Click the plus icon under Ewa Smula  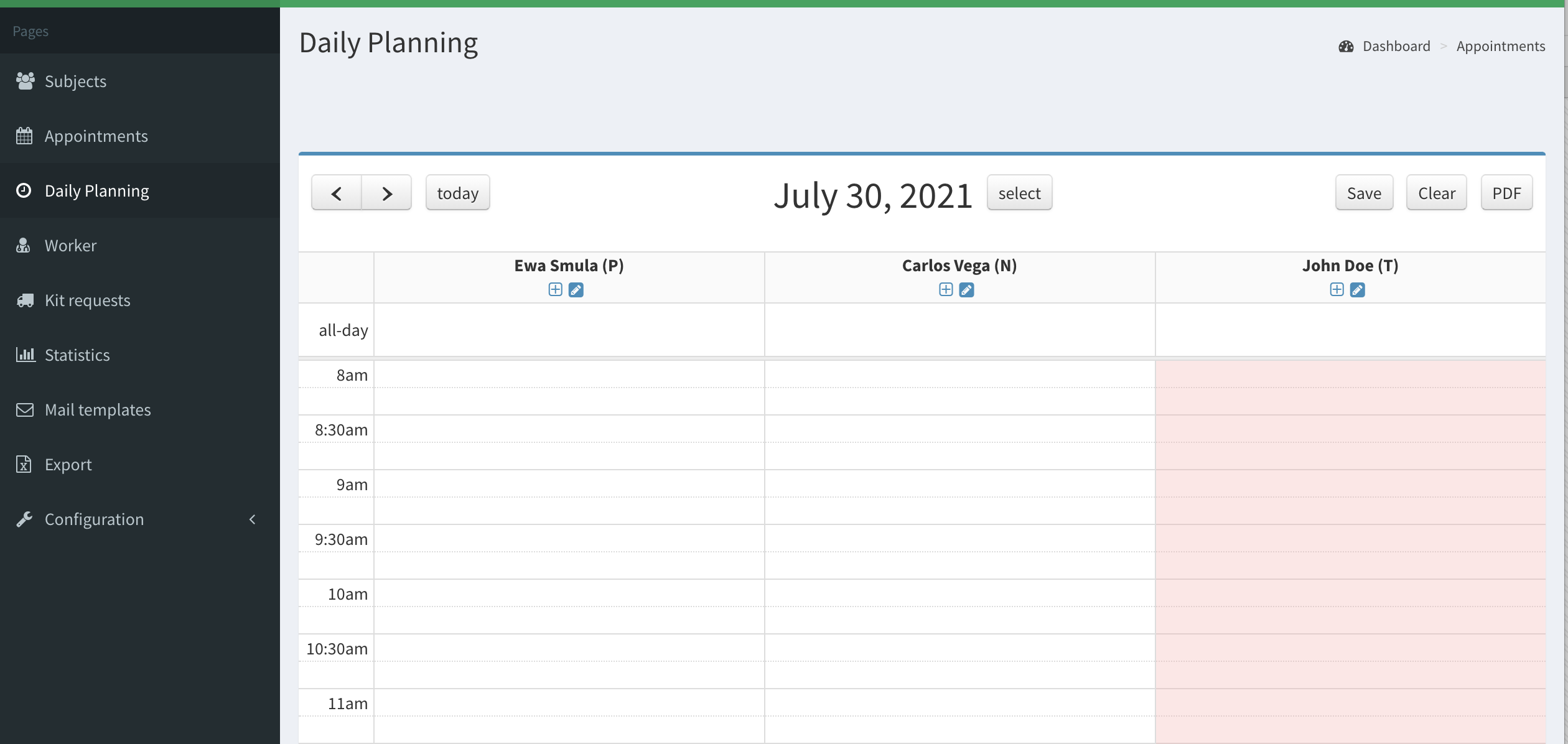coord(555,289)
